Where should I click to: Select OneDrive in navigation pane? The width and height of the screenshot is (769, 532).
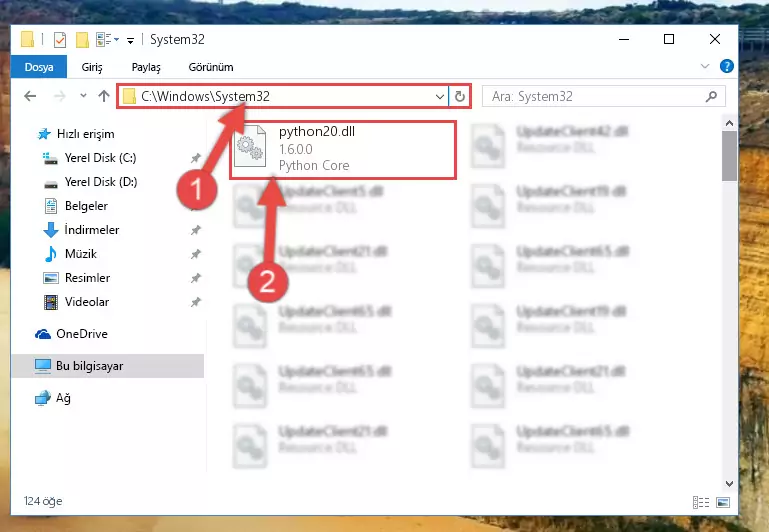81,334
